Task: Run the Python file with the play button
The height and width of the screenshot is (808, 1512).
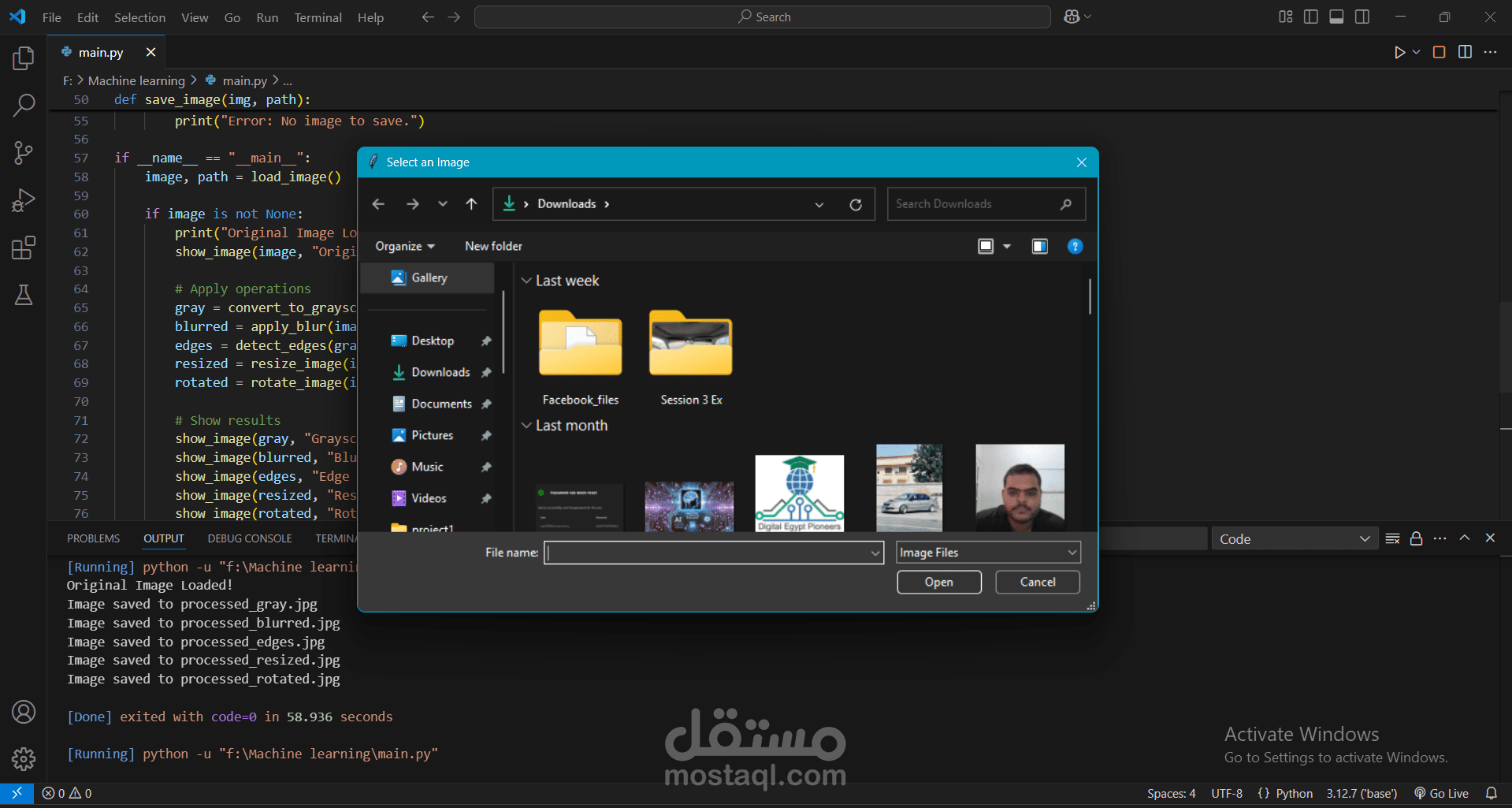Action: (1399, 51)
